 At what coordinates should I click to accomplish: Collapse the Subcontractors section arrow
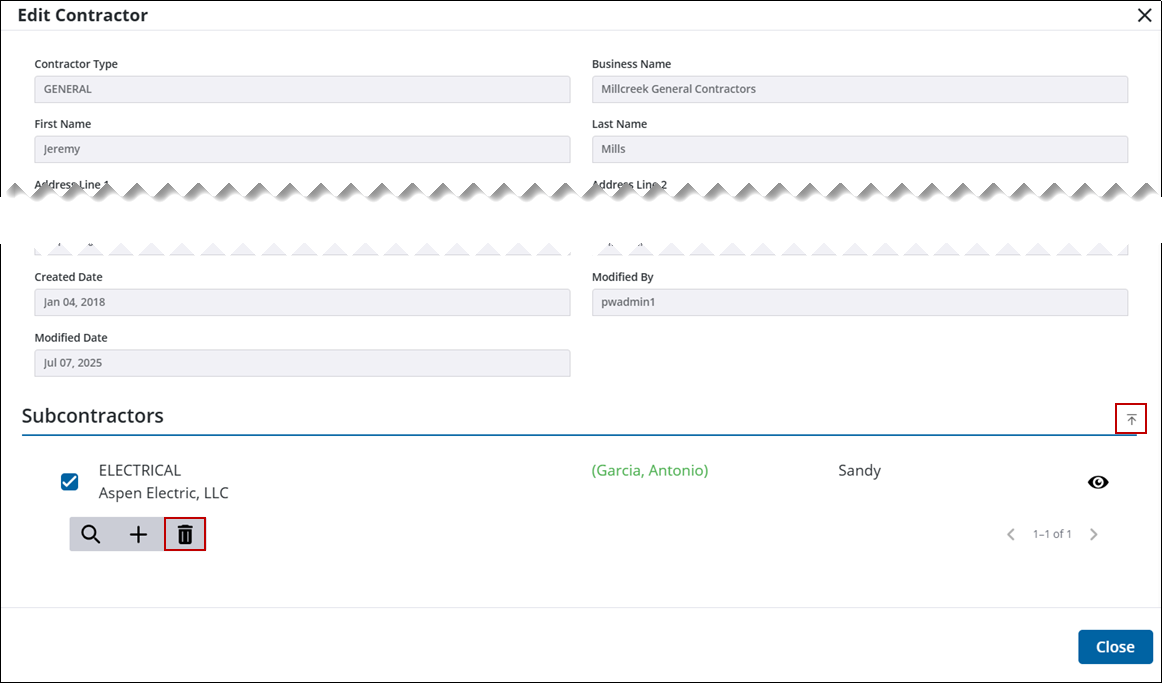pos(1131,419)
